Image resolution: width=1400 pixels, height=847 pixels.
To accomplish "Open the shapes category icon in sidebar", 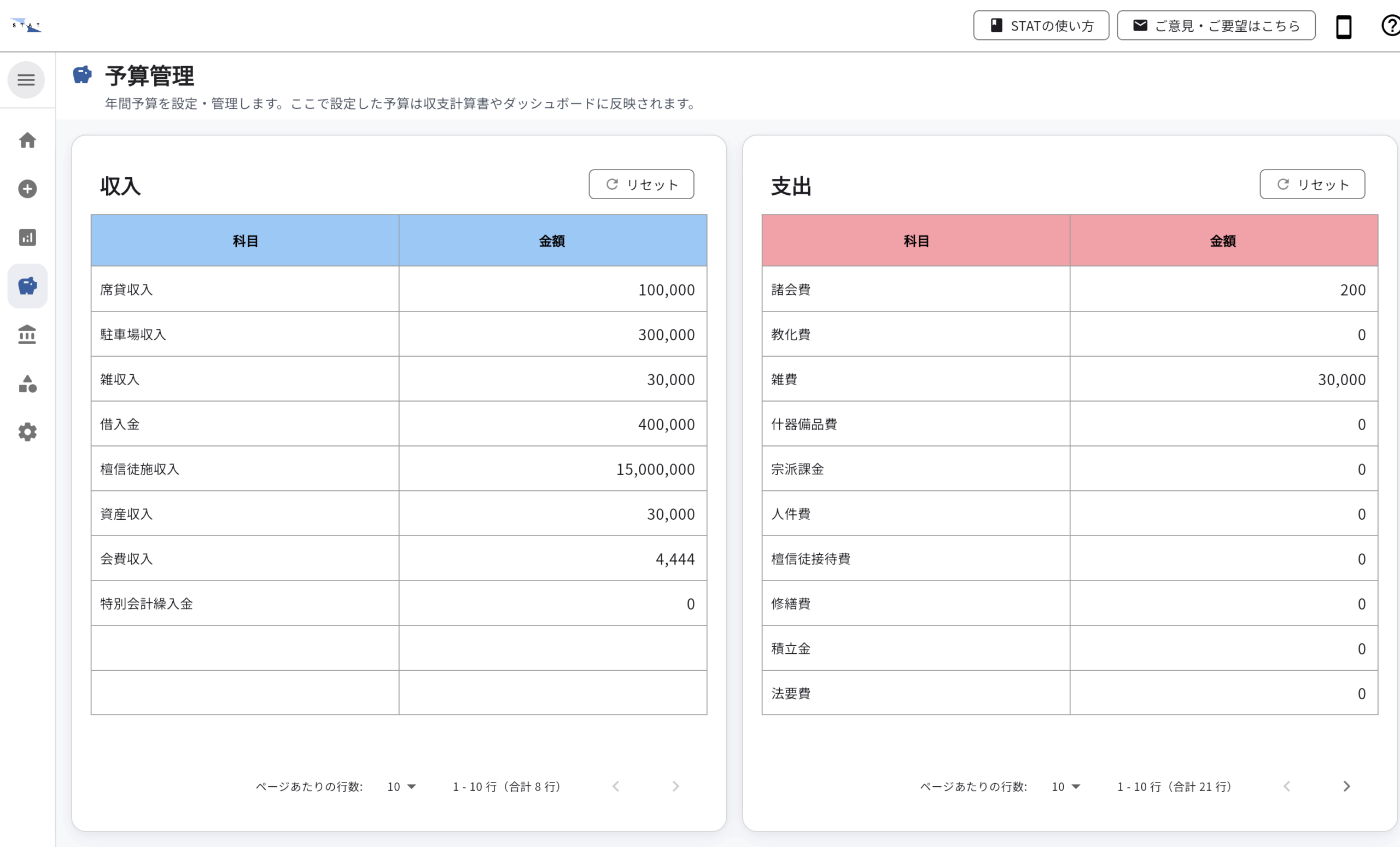I will pyautogui.click(x=27, y=384).
